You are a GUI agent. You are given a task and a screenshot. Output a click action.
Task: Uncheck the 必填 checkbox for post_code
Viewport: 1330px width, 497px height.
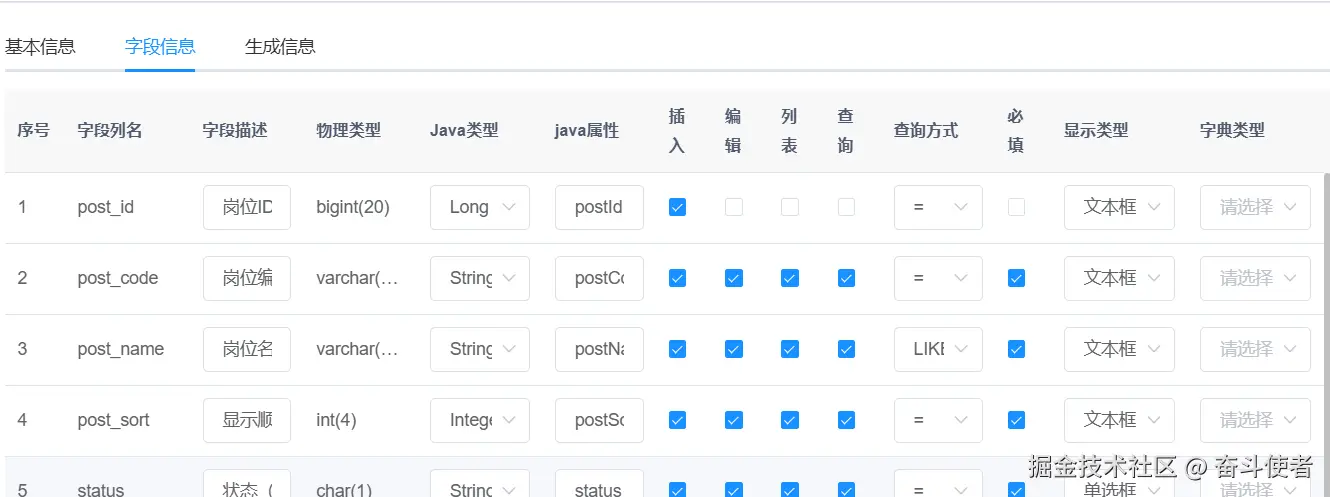click(1016, 278)
